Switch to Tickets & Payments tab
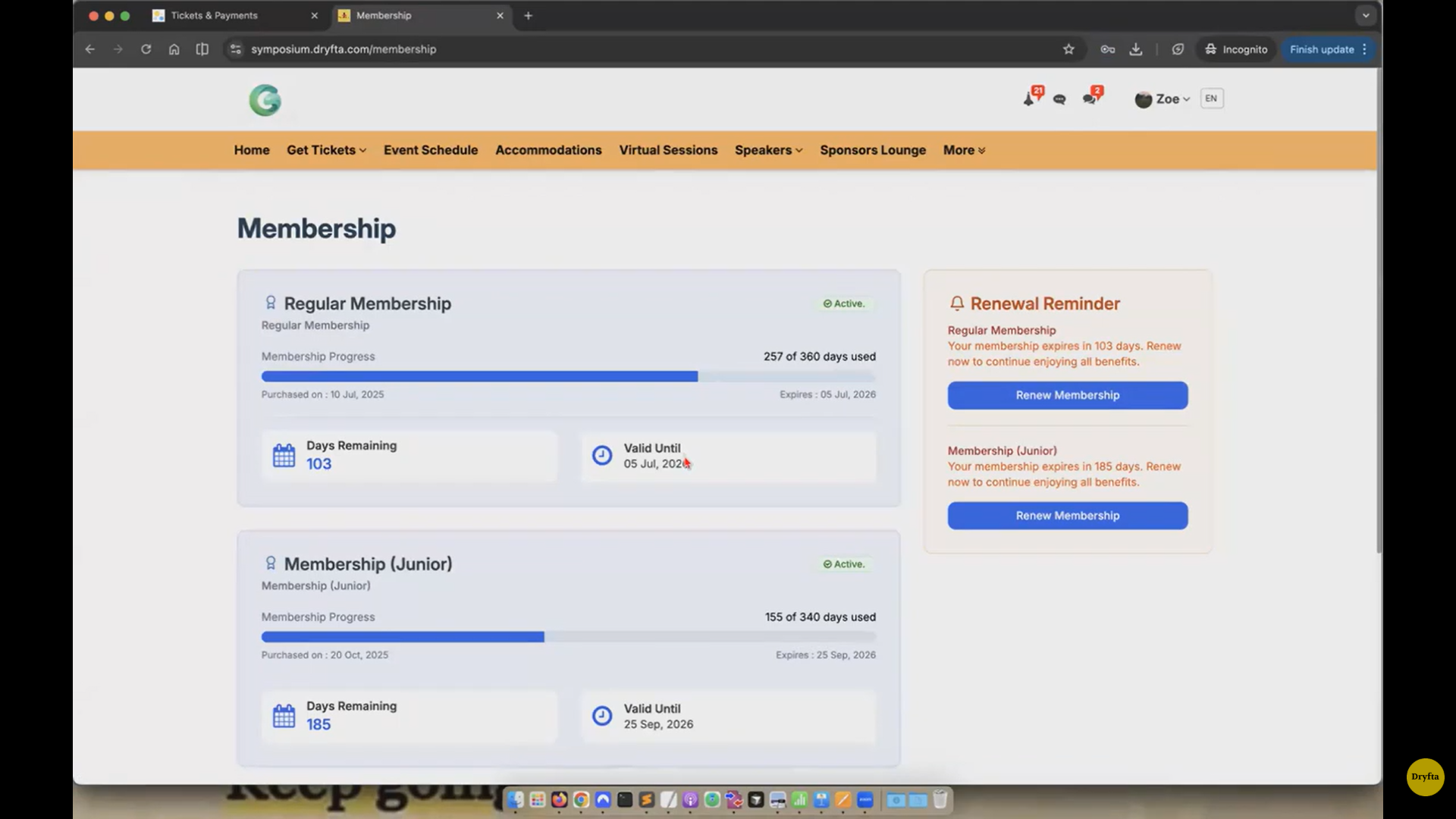 coord(215,15)
